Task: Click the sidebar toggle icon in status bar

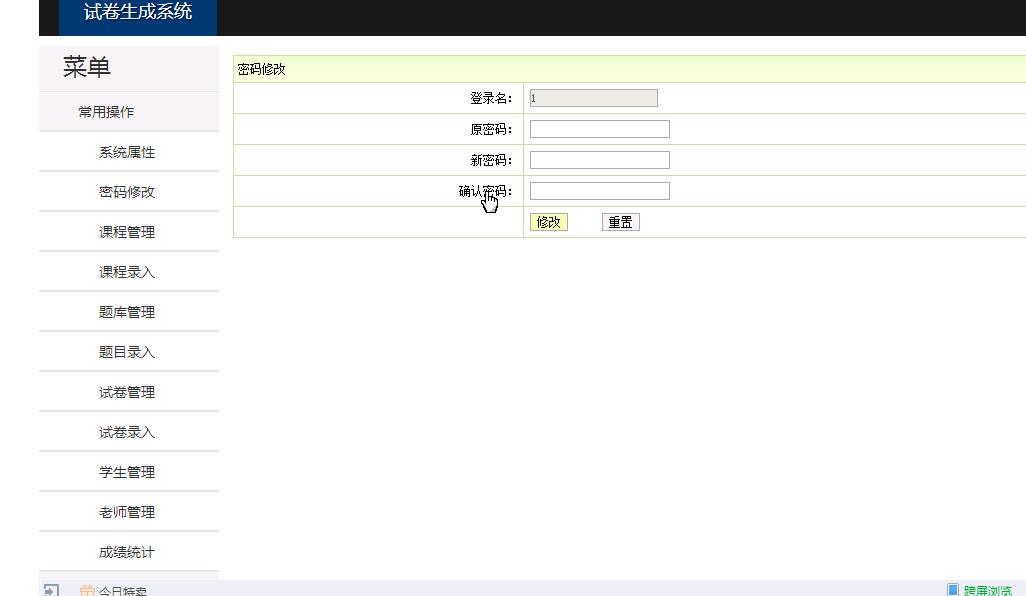Action: tap(51, 590)
